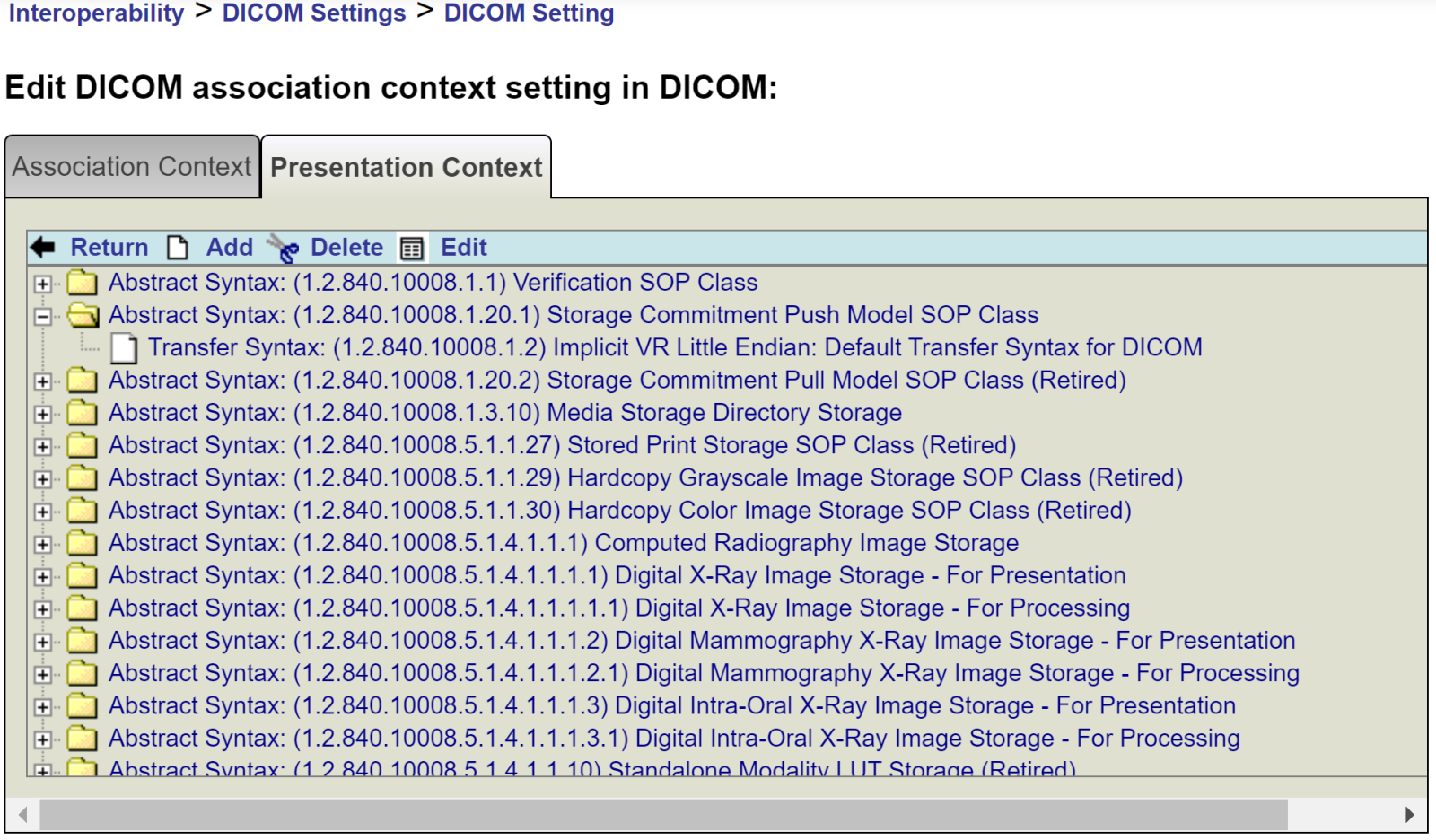This screenshot has height=840, width=1436.
Task: Select the Presentation Context tab
Action: coord(406,168)
